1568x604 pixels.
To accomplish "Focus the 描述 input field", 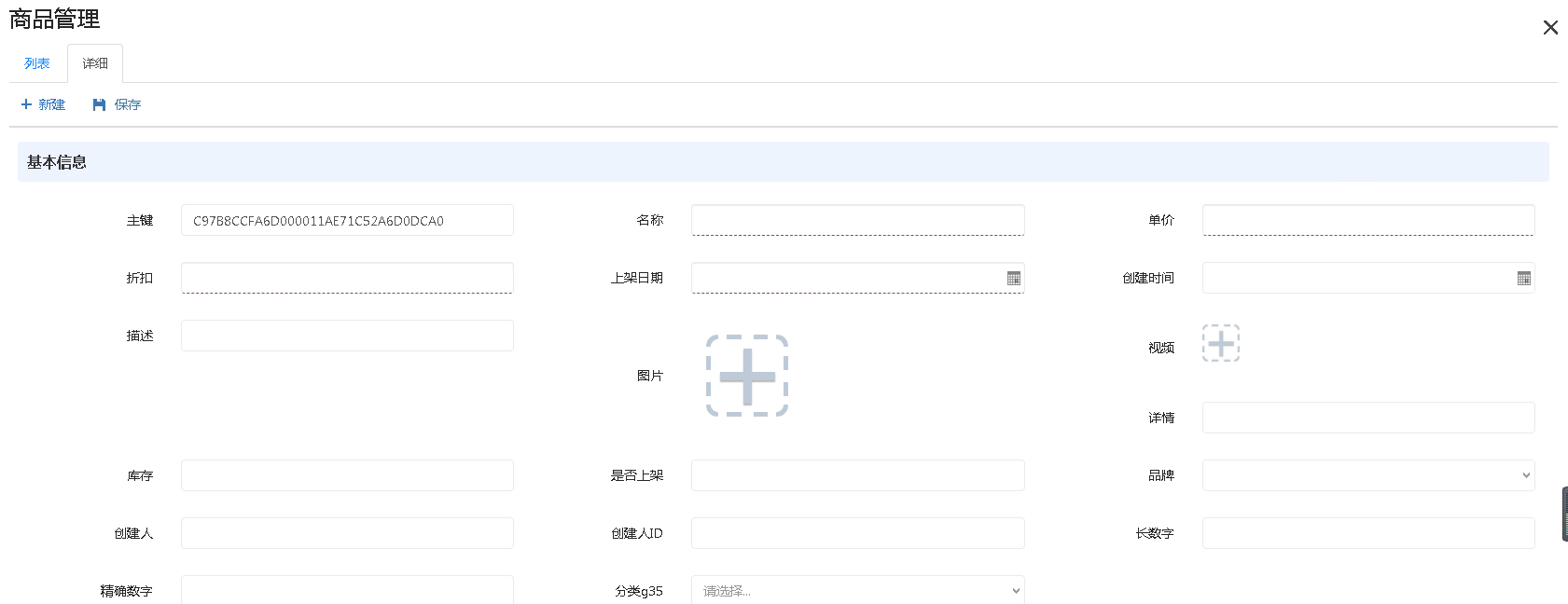I will click(x=347, y=336).
